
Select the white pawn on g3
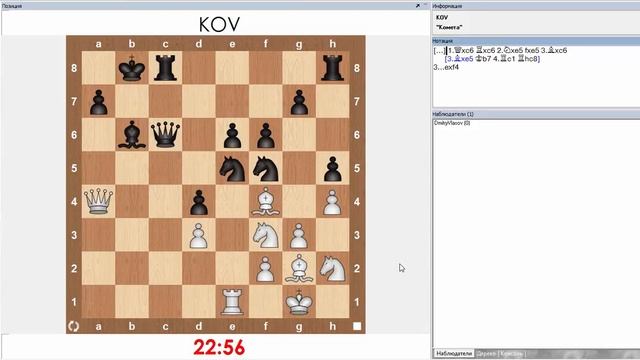pos(299,236)
